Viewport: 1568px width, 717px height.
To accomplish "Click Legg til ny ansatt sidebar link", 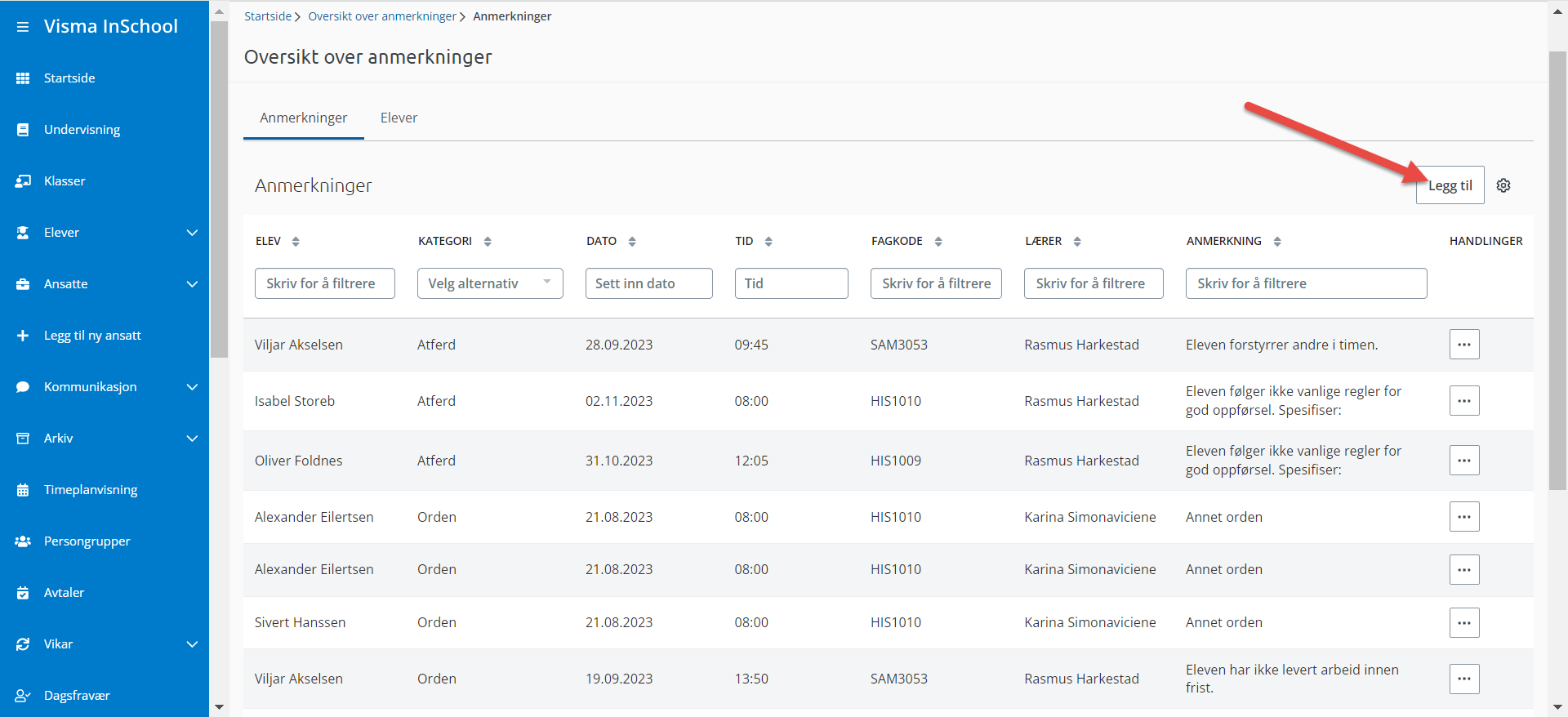I will (x=92, y=336).
